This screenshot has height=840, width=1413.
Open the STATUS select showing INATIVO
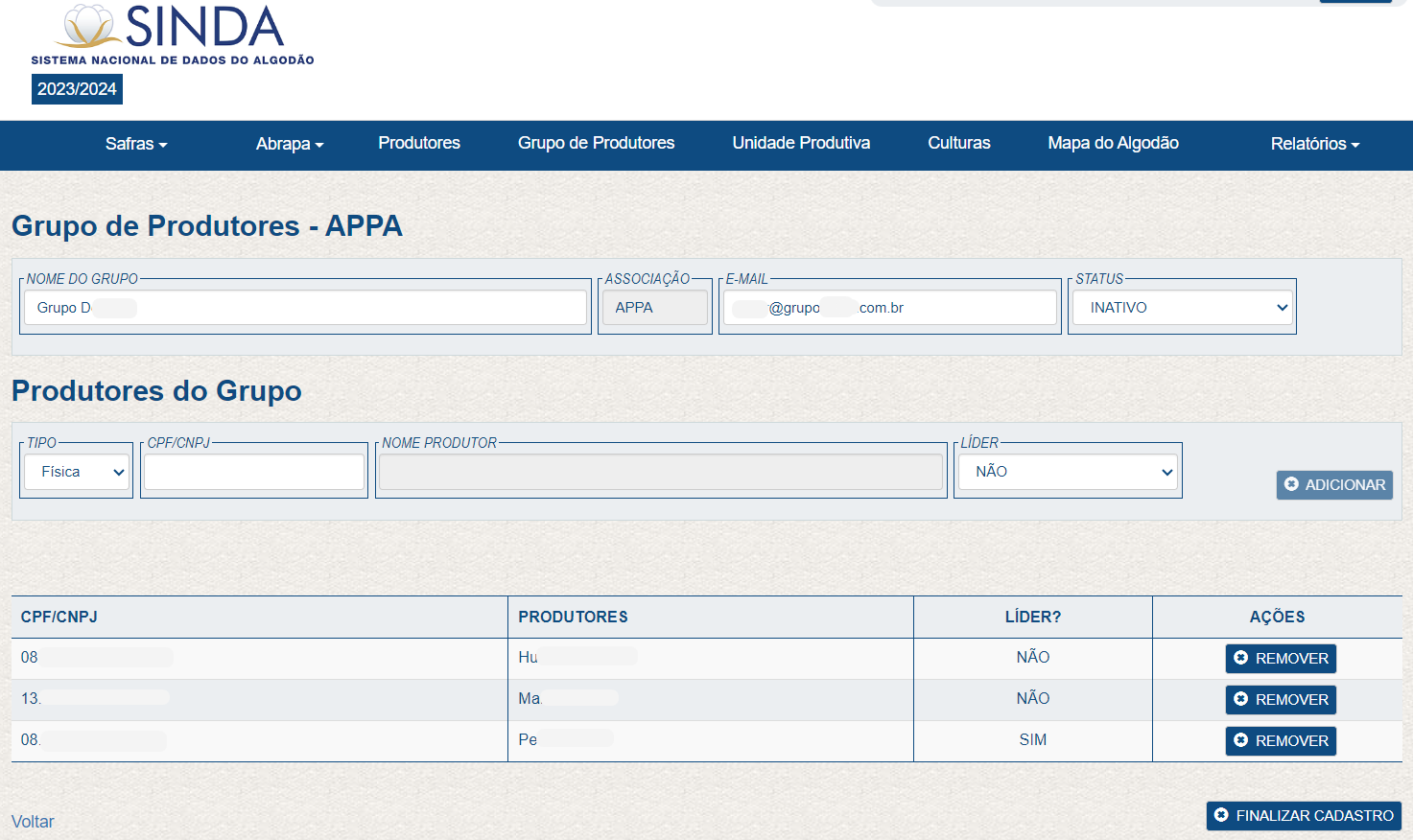pos(1182,308)
